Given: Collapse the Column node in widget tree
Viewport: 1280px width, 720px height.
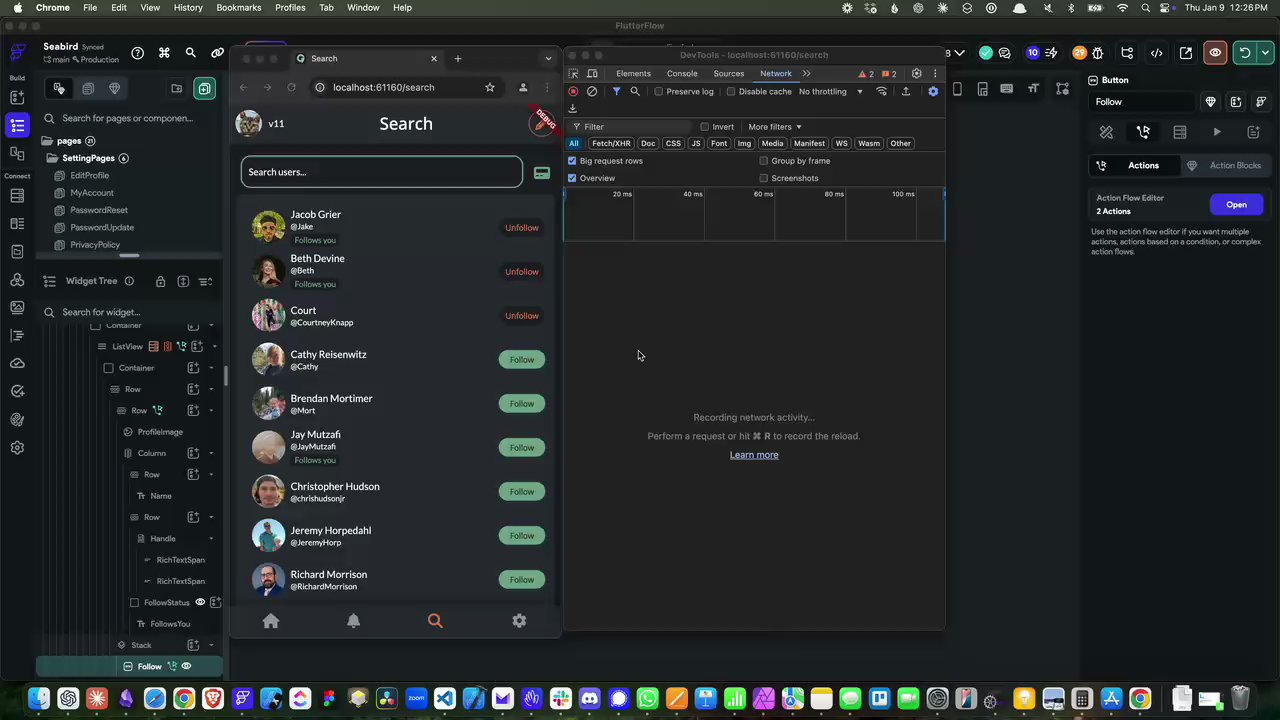Looking at the screenshot, I should click(x=211, y=453).
